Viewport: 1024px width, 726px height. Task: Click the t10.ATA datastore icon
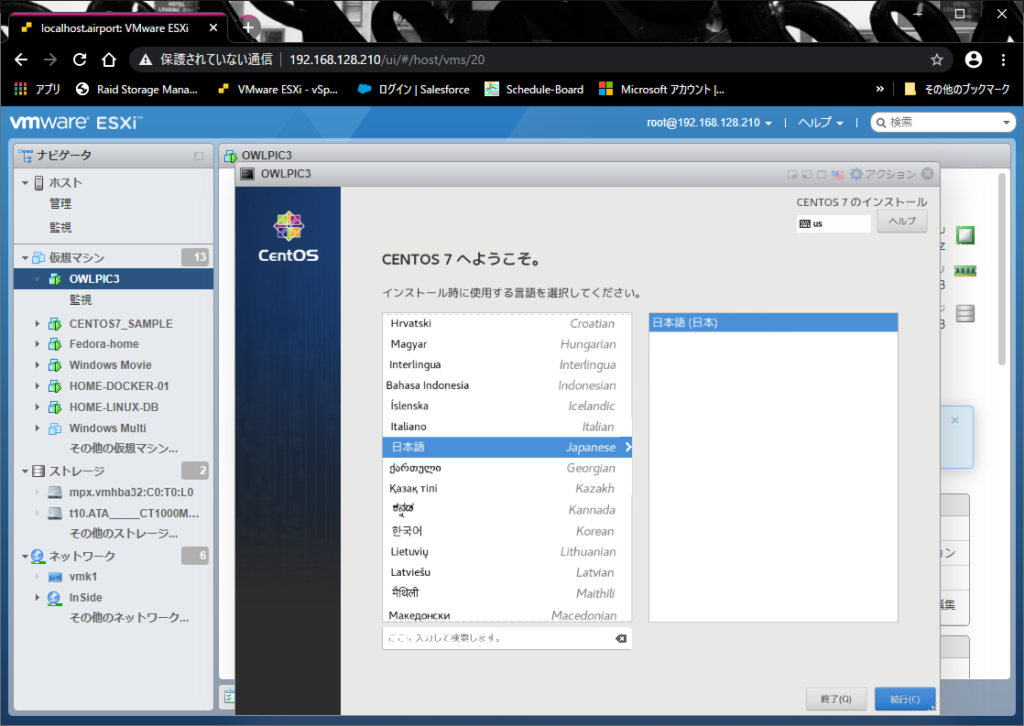pyautogui.click(x=55, y=513)
